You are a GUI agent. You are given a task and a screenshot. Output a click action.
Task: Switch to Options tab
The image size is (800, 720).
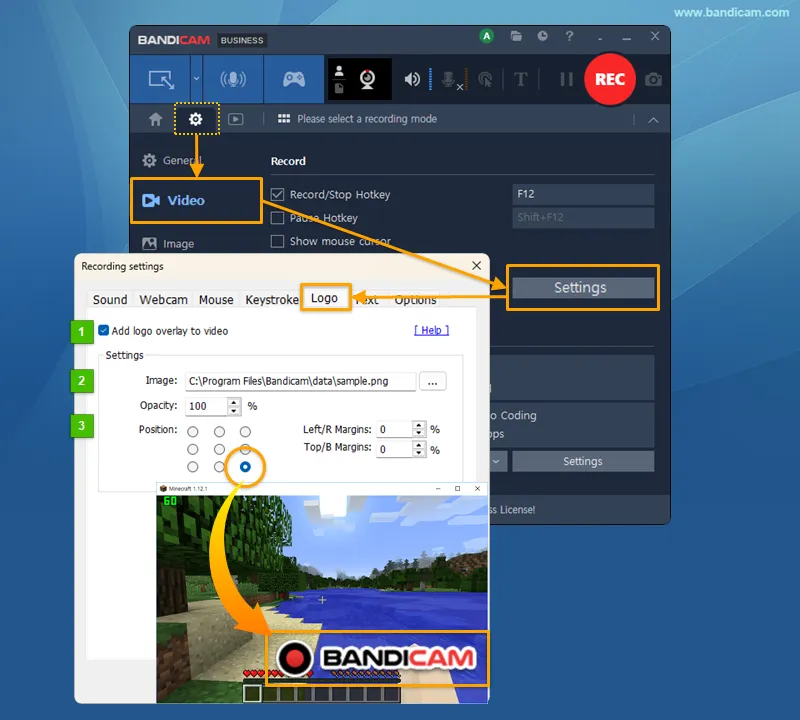click(415, 300)
